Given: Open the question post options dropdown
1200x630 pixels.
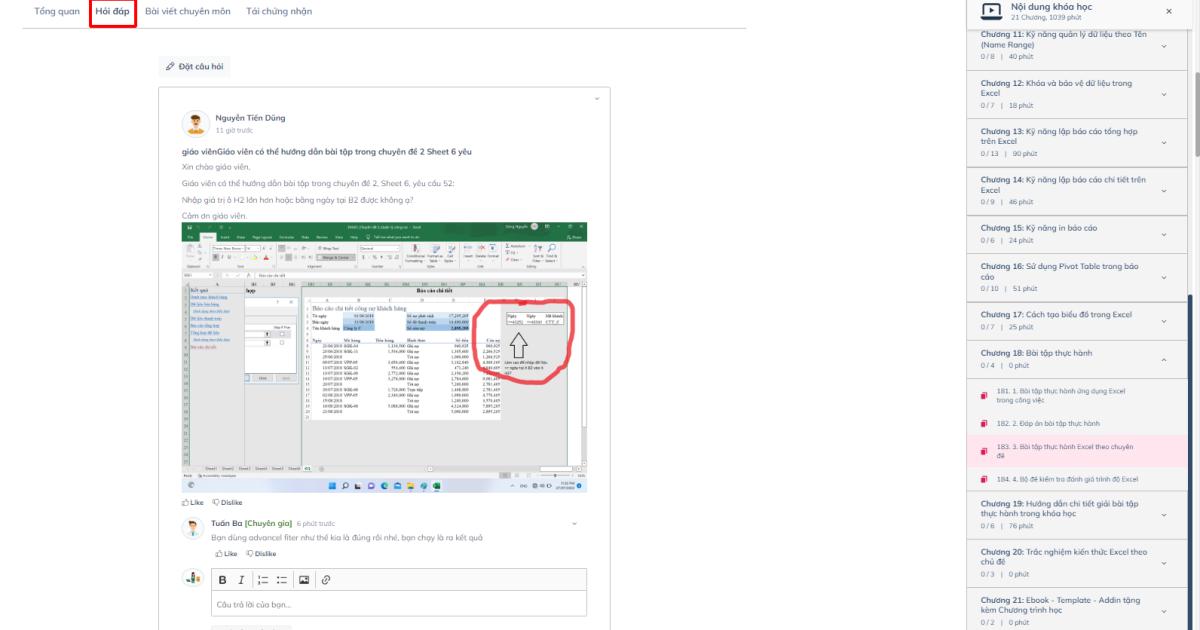Looking at the screenshot, I should [x=596, y=97].
